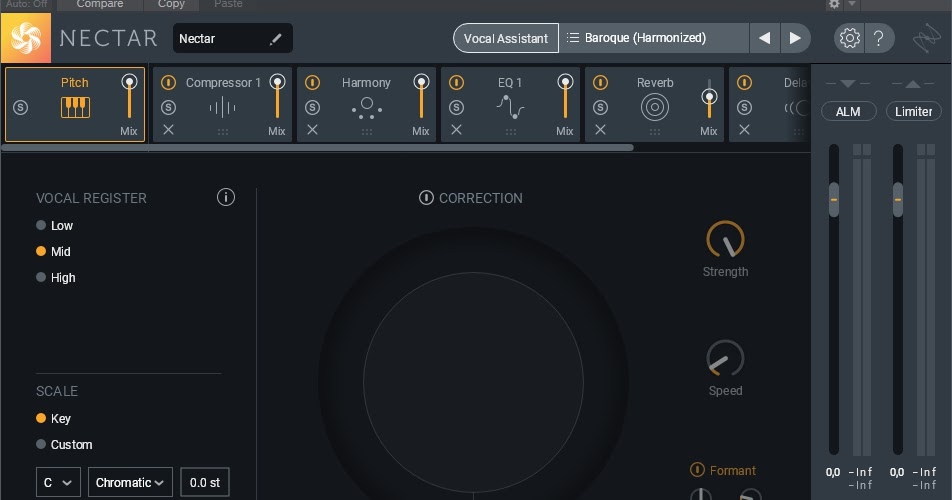This screenshot has height=500, width=952.
Task: Go to the previous preset
Action: 764,38
